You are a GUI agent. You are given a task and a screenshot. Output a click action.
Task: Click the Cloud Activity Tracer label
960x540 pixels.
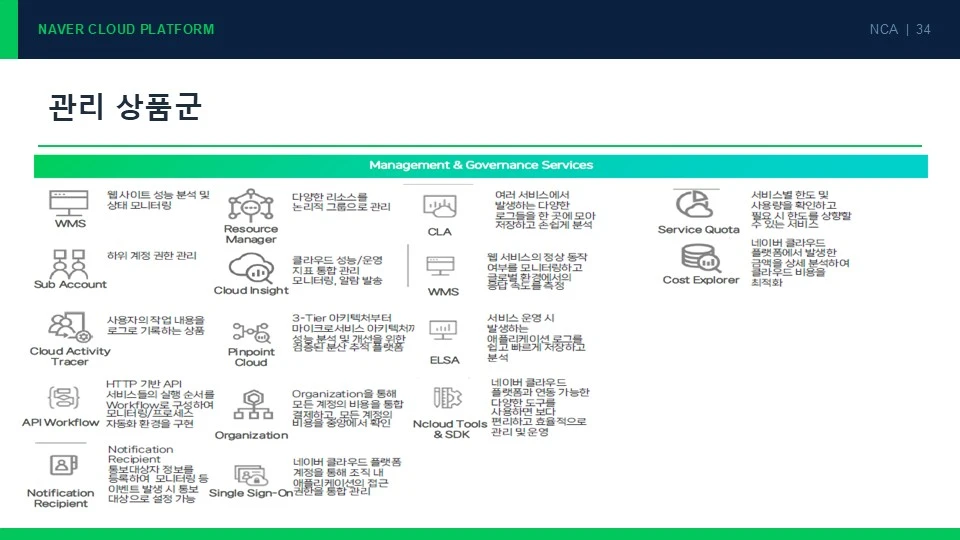pyautogui.click(x=70, y=356)
